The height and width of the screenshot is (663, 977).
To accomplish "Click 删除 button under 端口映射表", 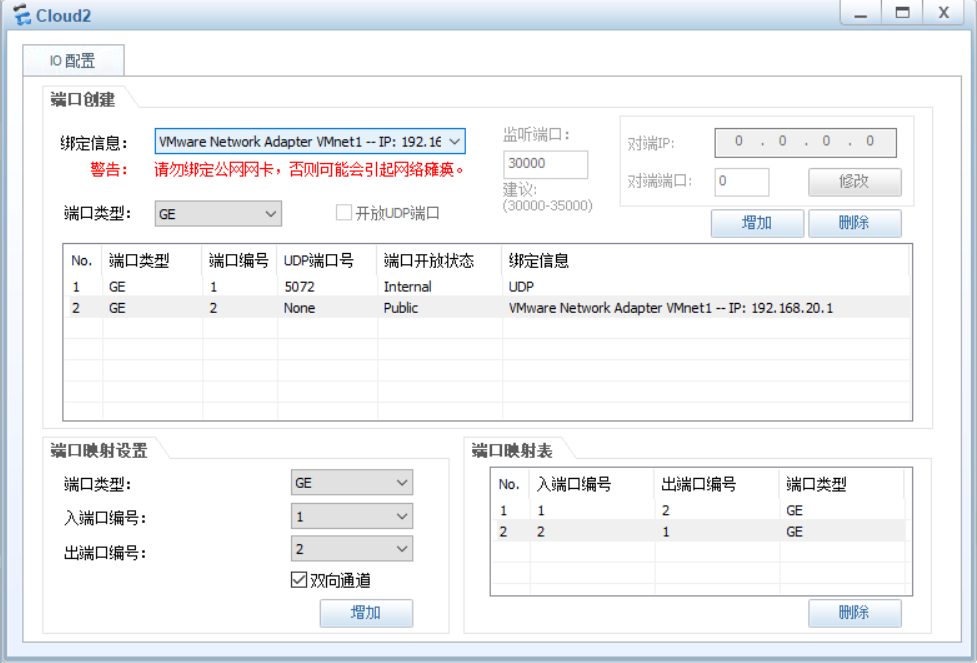I will 854,613.
